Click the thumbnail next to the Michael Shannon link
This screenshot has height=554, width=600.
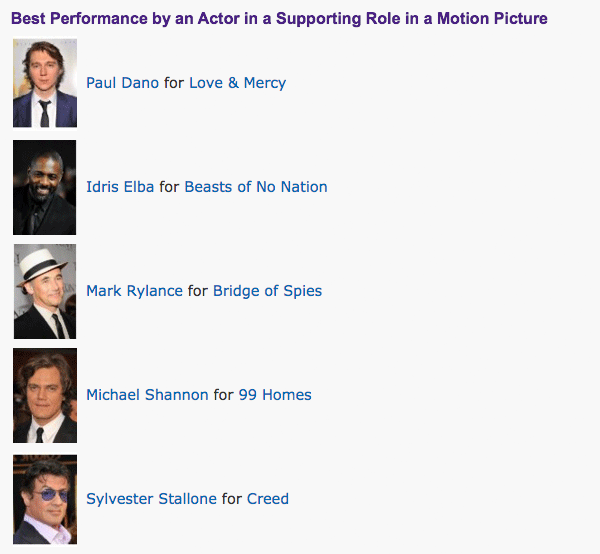[45, 395]
